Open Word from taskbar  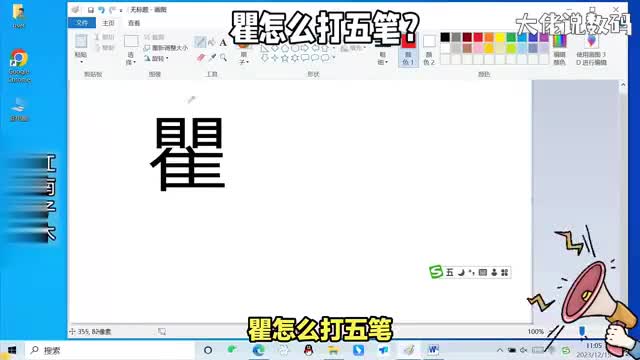tap(433, 350)
